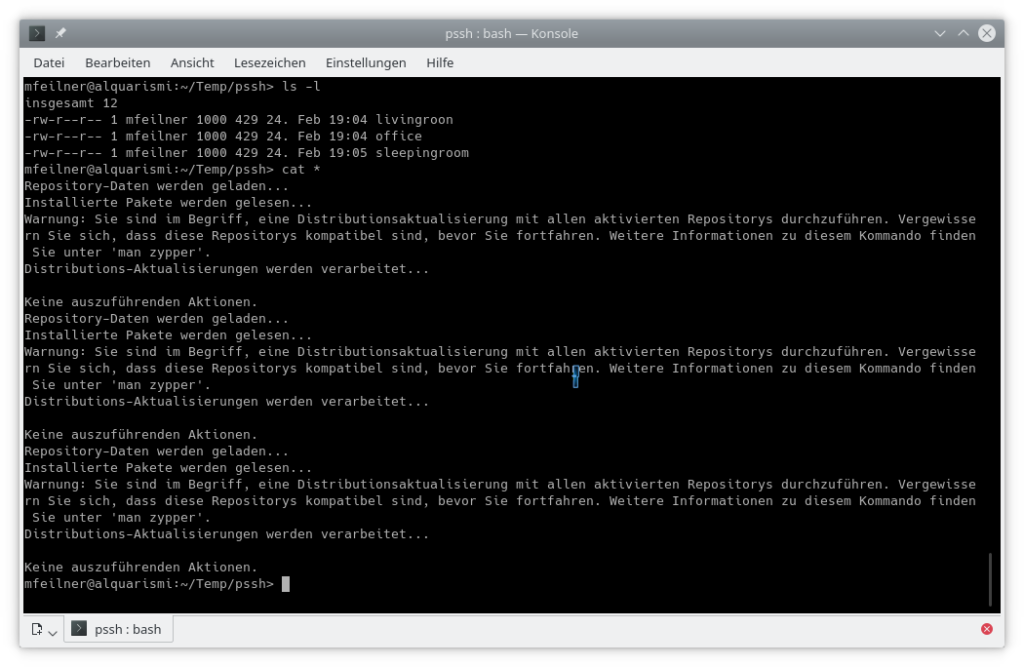The height and width of the screenshot is (667, 1024).
Task: Open the Lesezeichen menu
Action: pyautogui.click(x=270, y=63)
